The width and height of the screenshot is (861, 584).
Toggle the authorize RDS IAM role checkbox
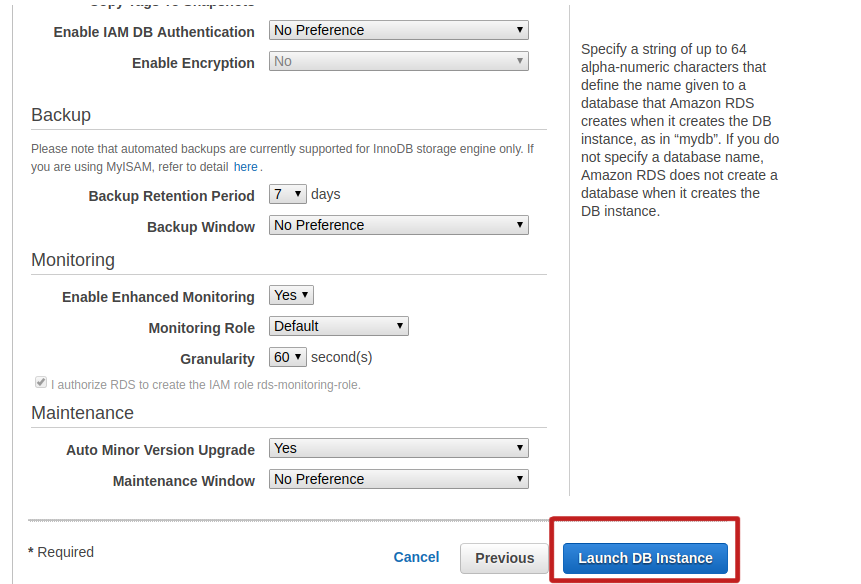click(41, 383)
